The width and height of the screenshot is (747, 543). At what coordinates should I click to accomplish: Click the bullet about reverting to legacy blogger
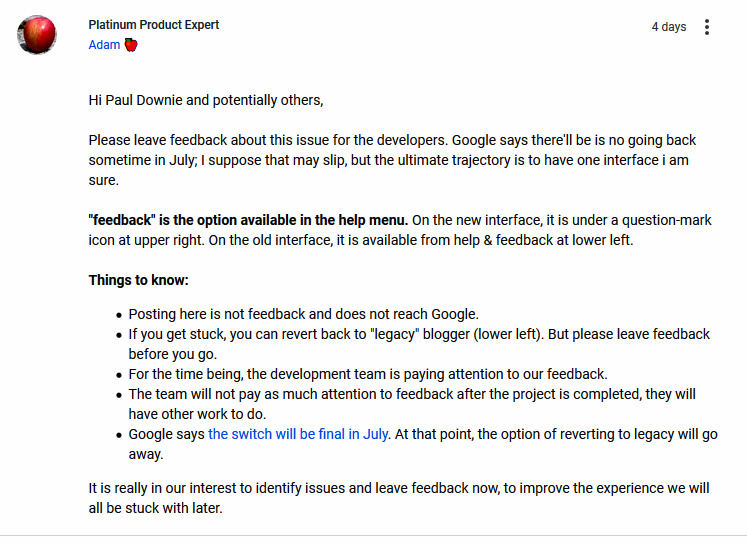click(419, 344)
